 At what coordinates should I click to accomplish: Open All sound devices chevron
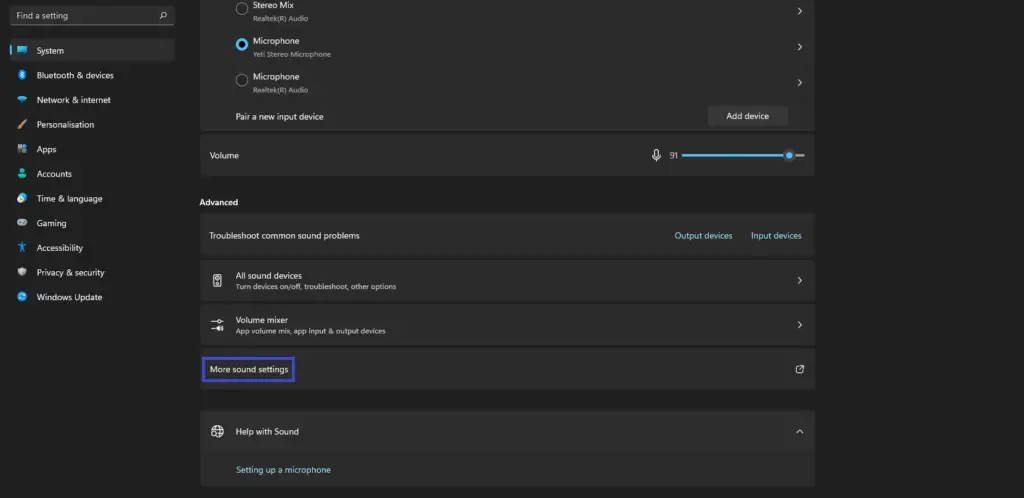[799, 281]
